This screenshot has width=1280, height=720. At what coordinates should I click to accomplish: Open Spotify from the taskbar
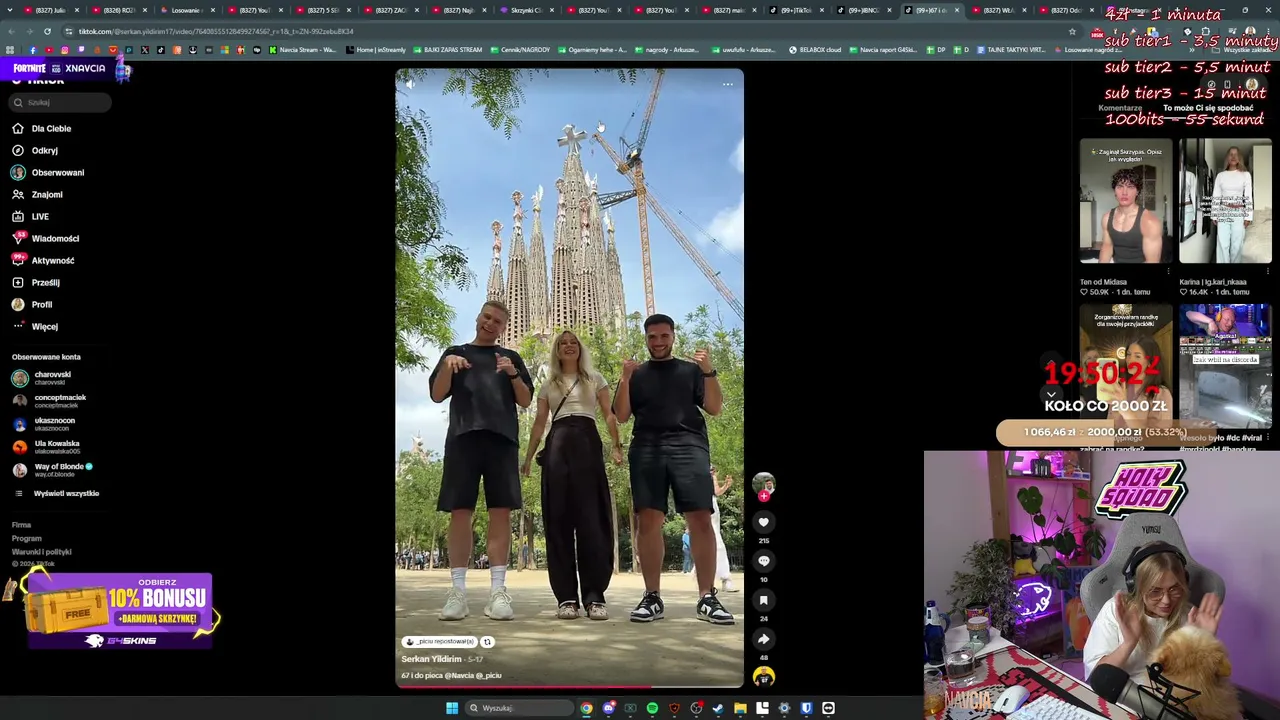point(652,708)
